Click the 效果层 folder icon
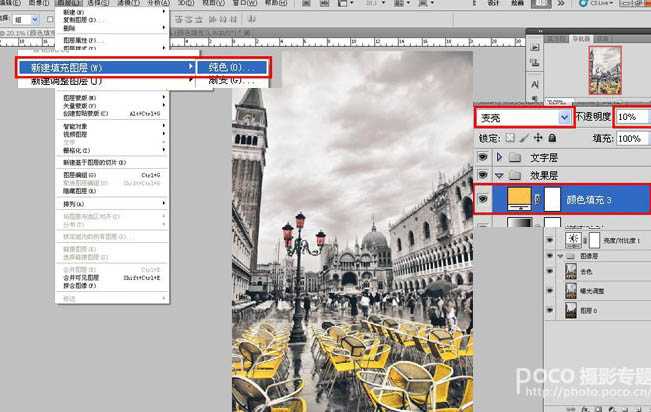Viewport: 651px width, 412px height. point(515,175)
